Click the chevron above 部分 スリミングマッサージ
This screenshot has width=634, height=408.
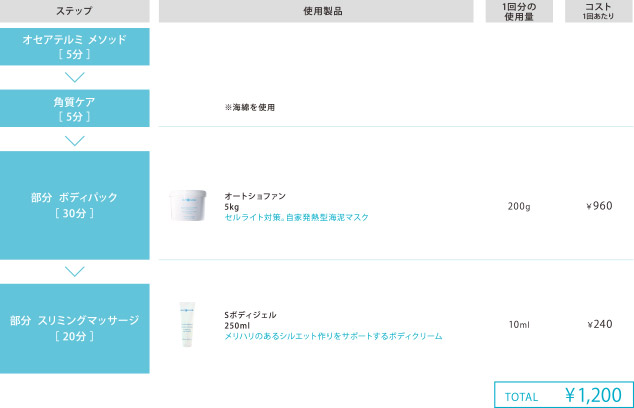point(74,272)
